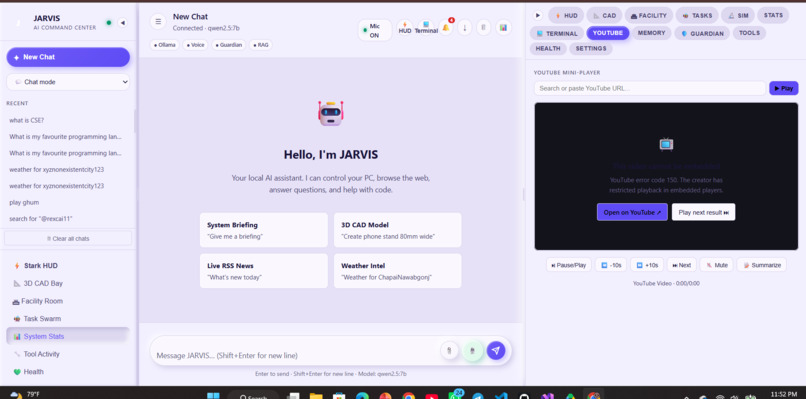Viewport: 806px width, 399px height.
Task: Select the Live RSS News suggestion card
Action: (264, 270)
